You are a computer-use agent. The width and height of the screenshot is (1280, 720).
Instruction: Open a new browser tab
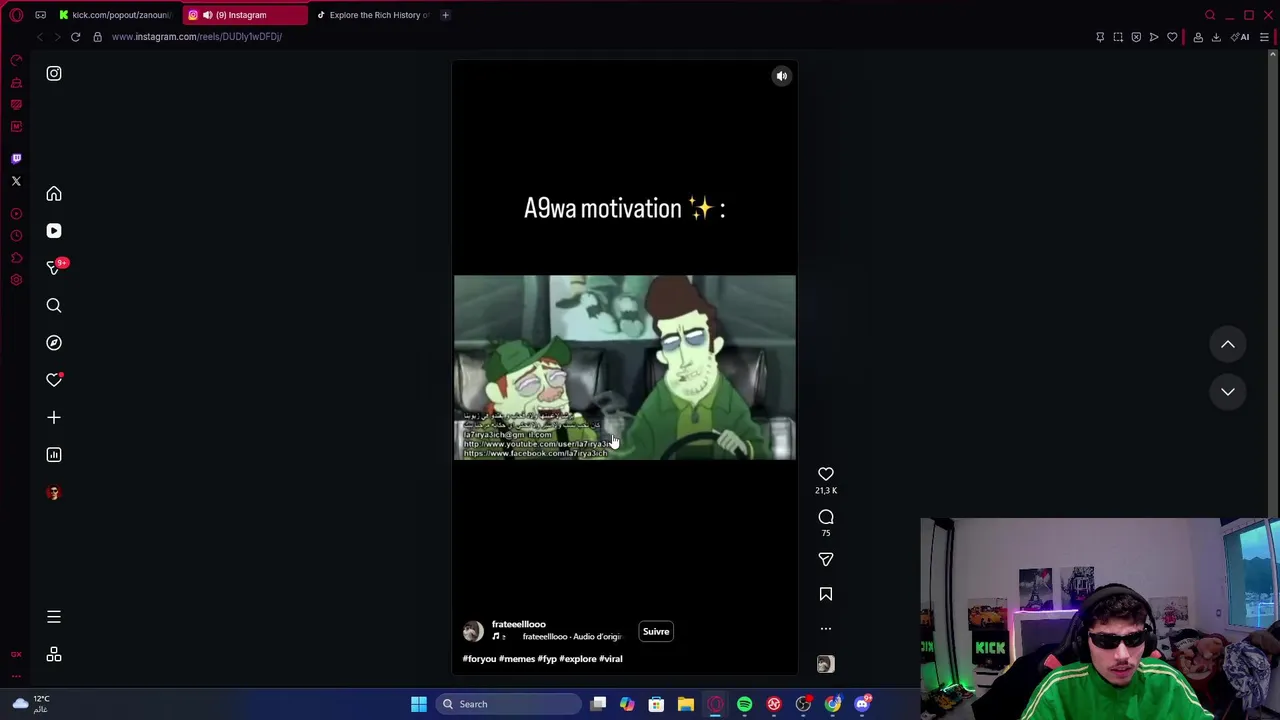(x=446, y=15)
